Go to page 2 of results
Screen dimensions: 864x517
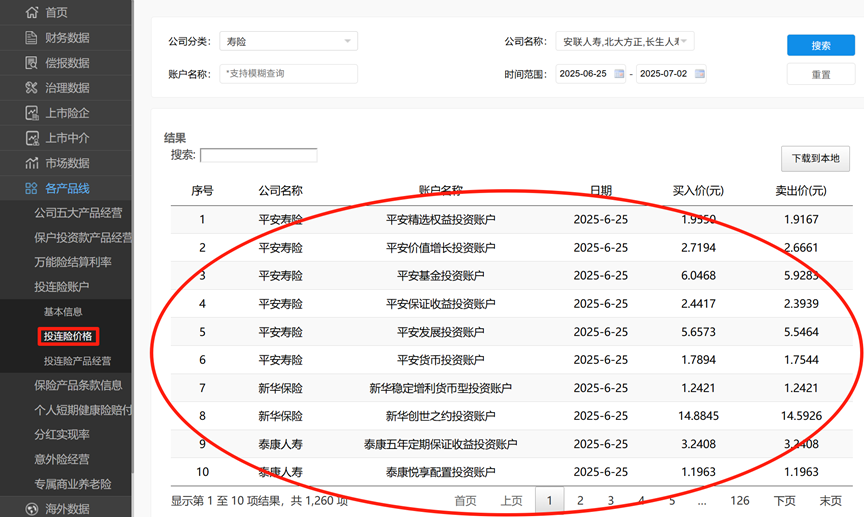coord(579,500)
